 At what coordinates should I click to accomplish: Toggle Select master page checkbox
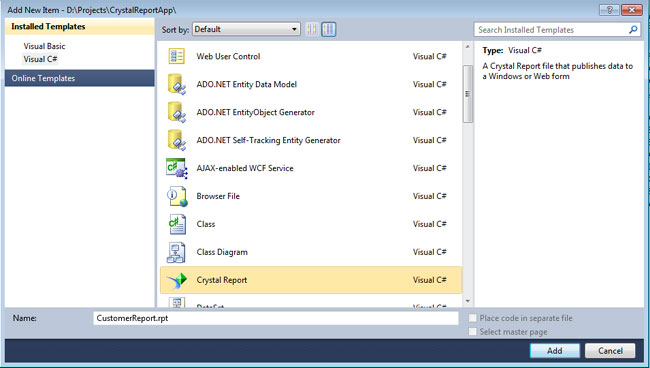472,332
